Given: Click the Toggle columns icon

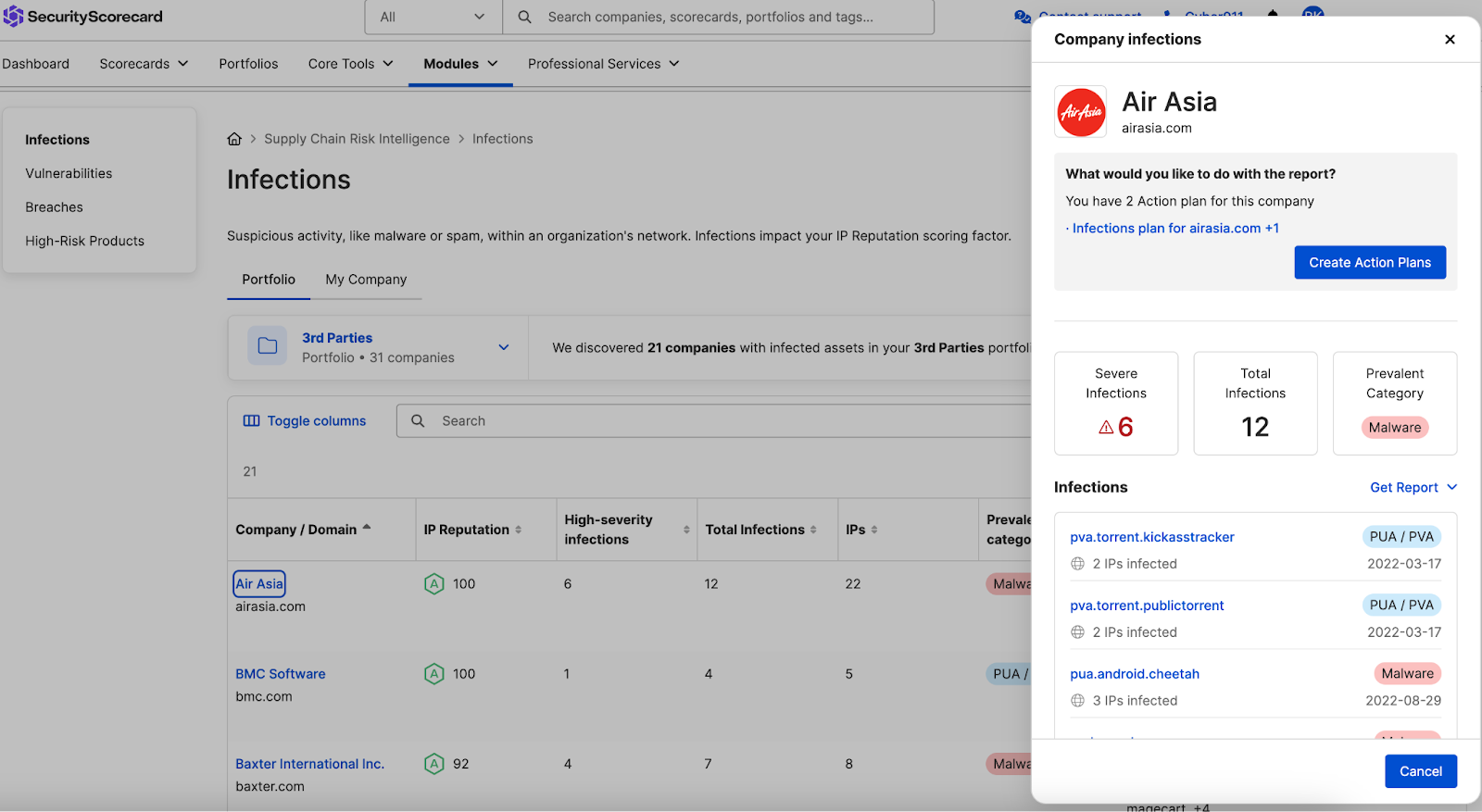Looking at the screenshot, I should click(251, 420).
